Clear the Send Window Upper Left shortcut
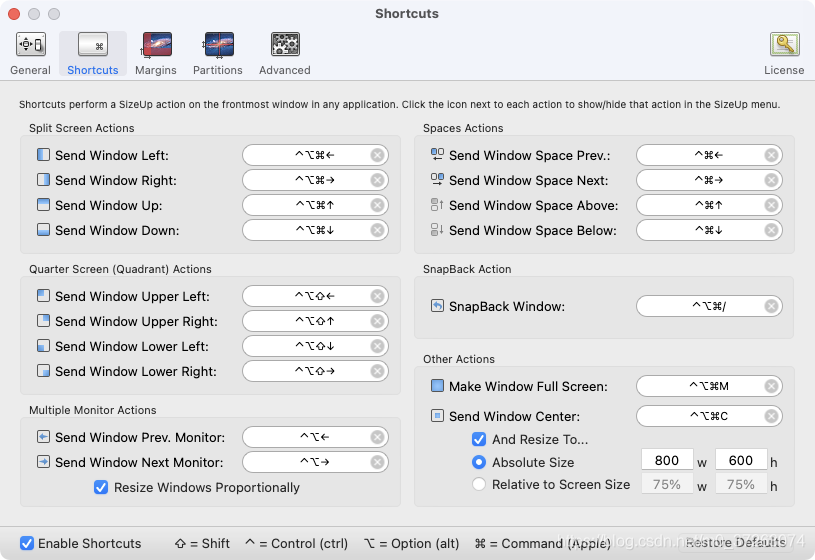Viewport: 815px width, 560px height. tap(377, 296)
